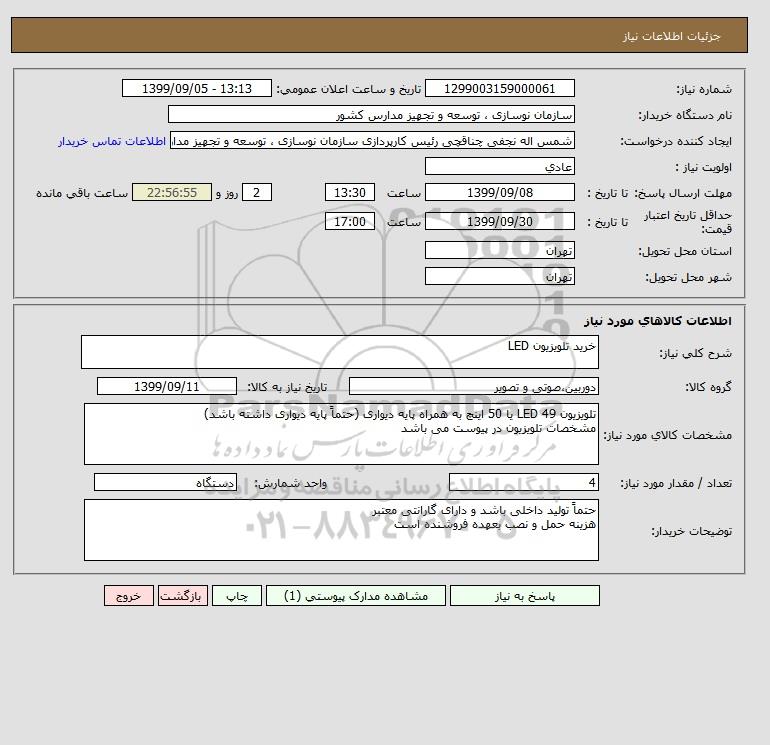Click the ساعت باقی مانده text

pyautogui.click(x=82, y=193)
